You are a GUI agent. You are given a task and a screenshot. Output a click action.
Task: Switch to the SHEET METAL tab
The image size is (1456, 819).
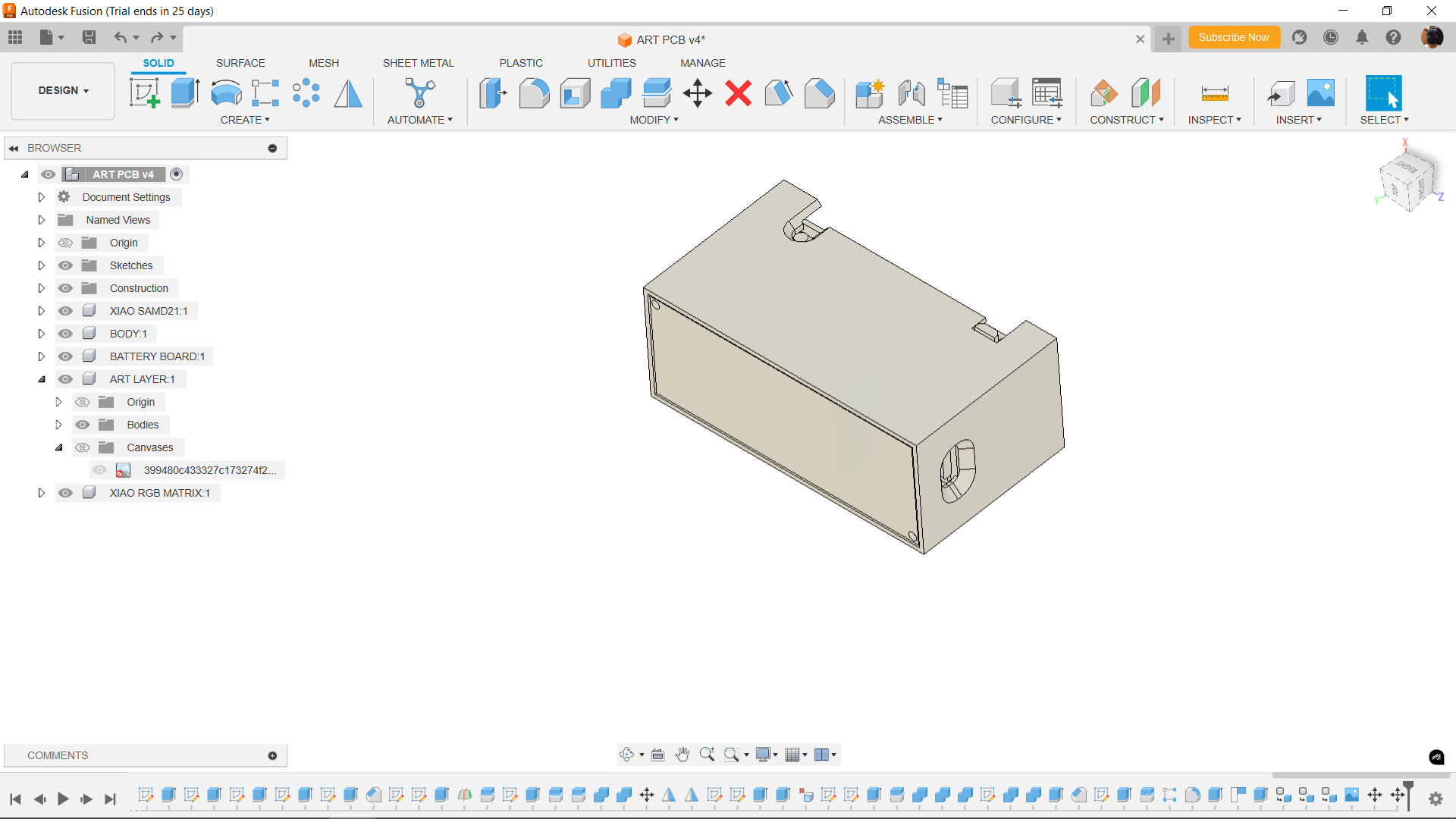pos(418,63)
